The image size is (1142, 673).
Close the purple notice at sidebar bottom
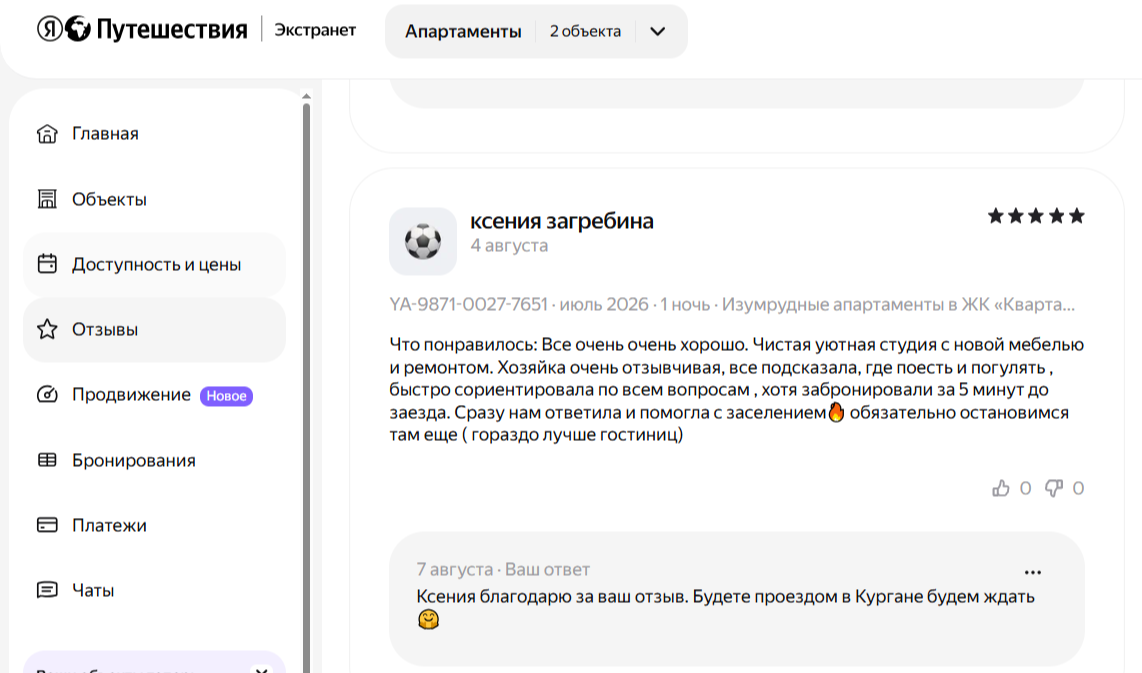click(261, 669)
